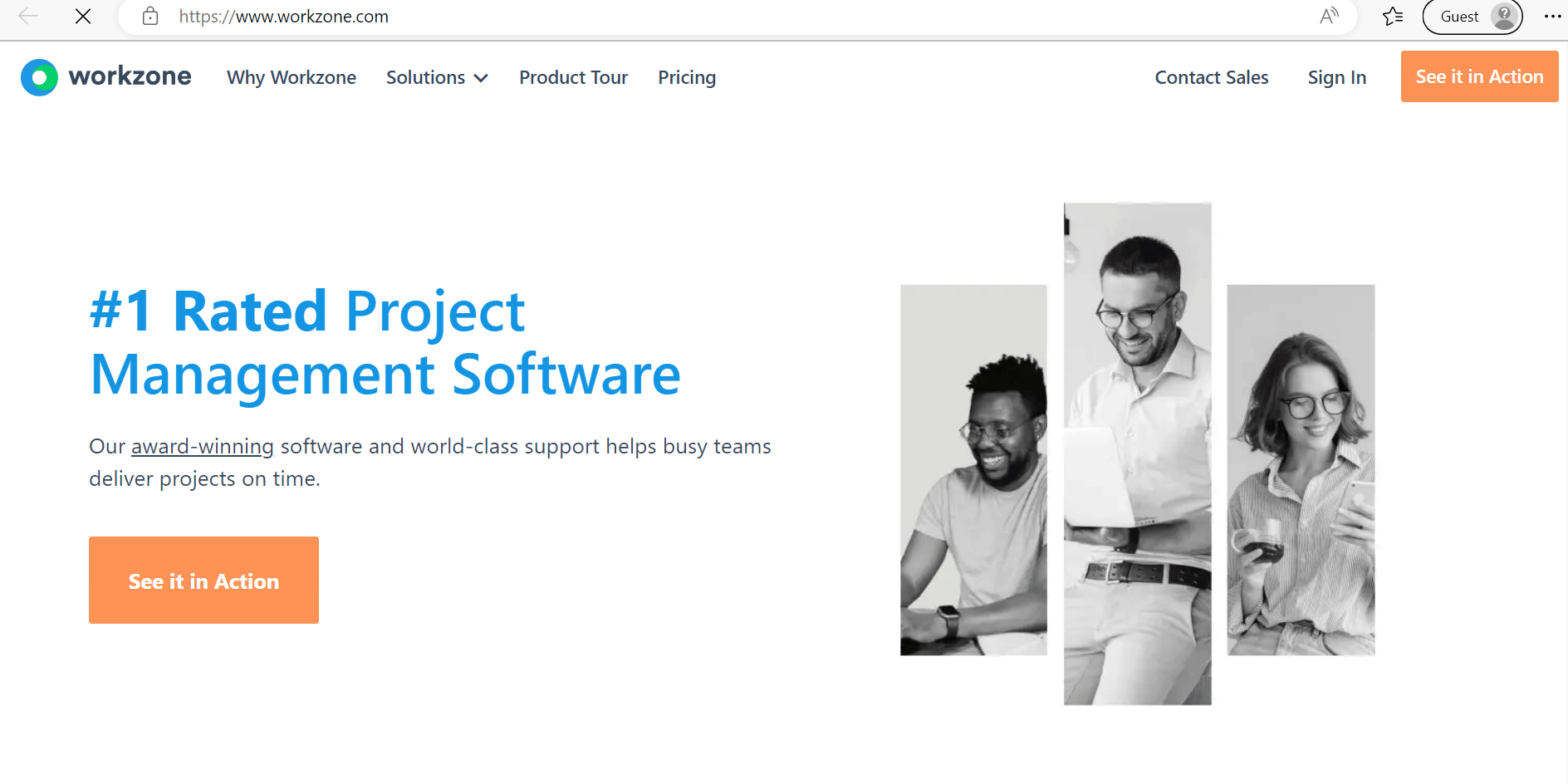Screen dimensions: 1568x784
Task: Click the header See it in Action button
Action: (x=1480, y=76)
